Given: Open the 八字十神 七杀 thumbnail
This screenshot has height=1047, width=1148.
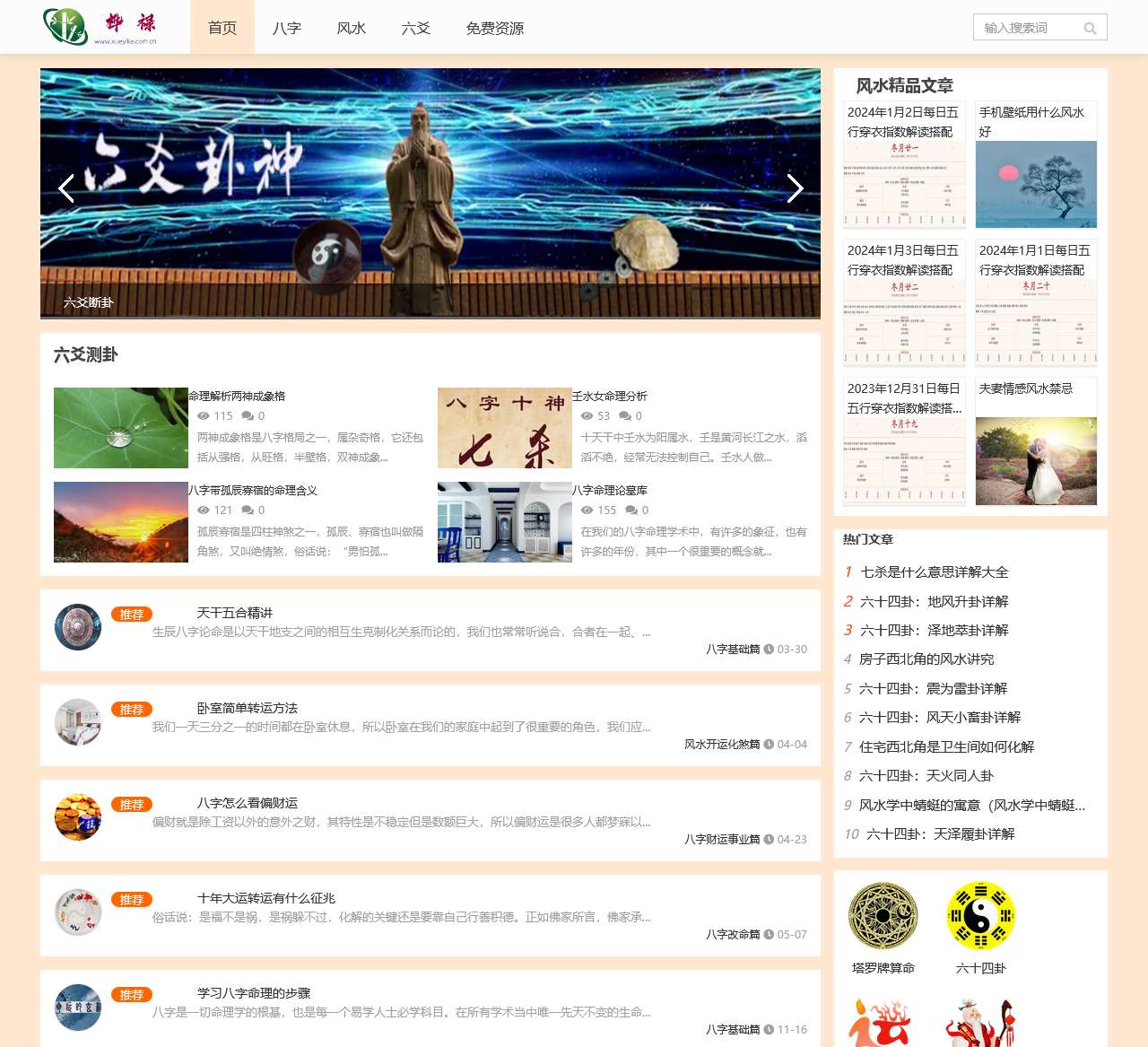Looking at the screenshot, I should click(505, 428).
